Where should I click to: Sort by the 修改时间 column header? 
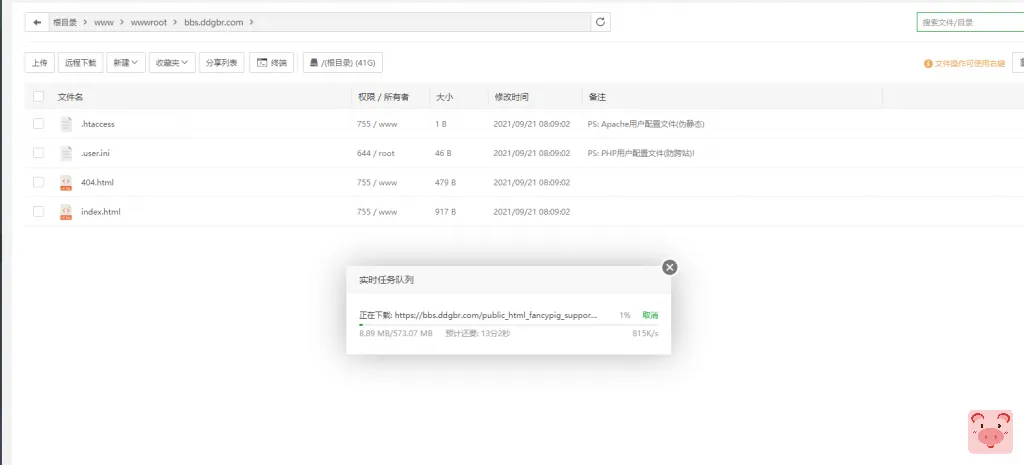point(511,97)
